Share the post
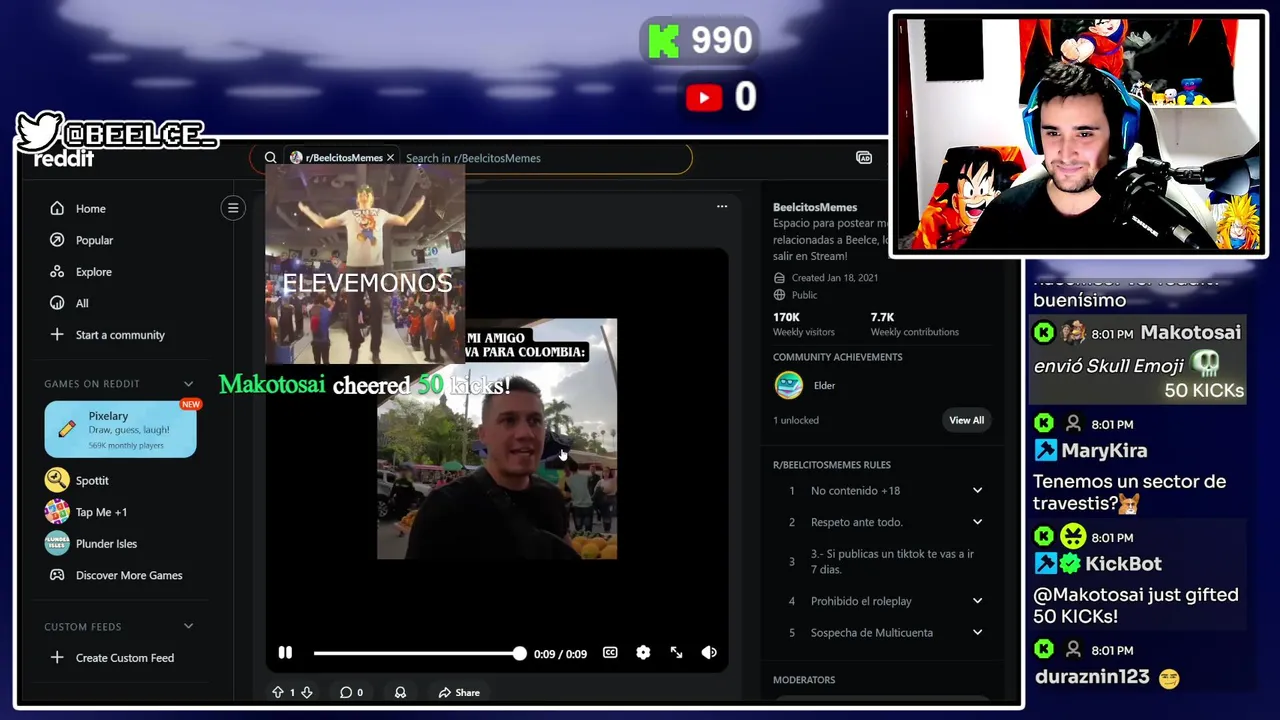This screenshot has height=720, width=1280. 459,692
